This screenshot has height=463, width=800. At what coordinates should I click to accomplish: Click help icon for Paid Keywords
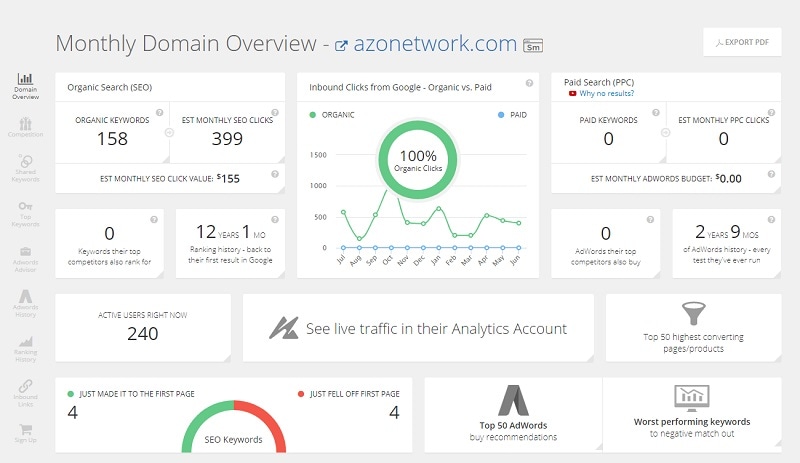[x=656, y=113]
